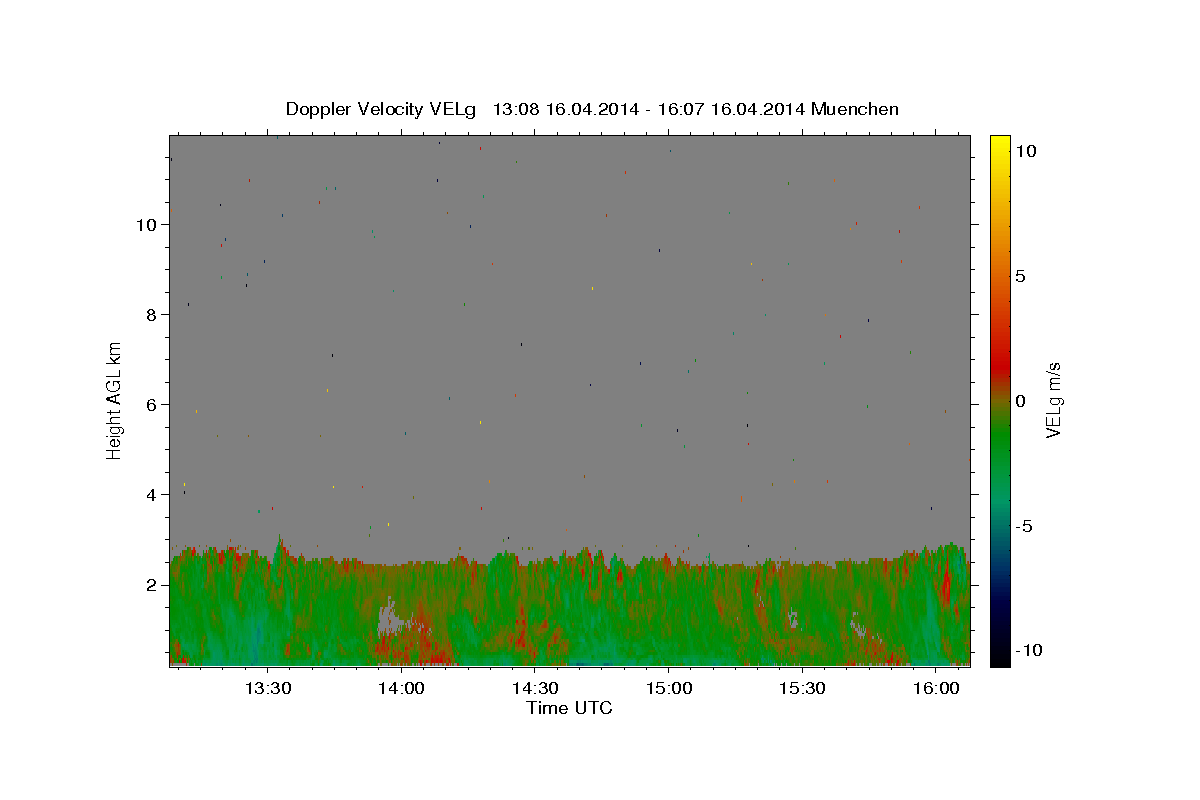The width and height of the screenshot is (1200, 800).
Task: Click the 'Time UTC' axis label
Action: point(569,708)
